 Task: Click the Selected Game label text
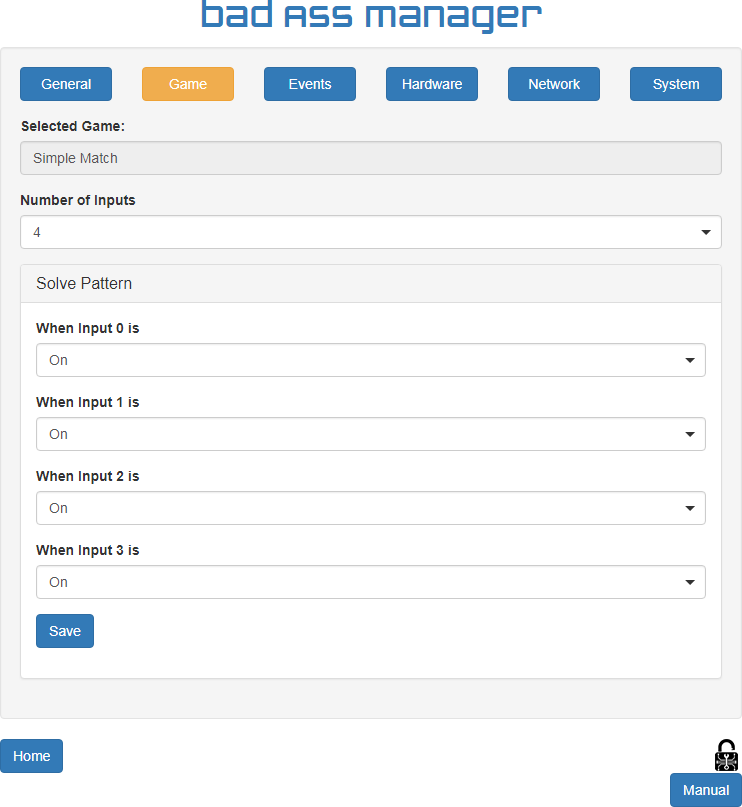coord(73,126)
